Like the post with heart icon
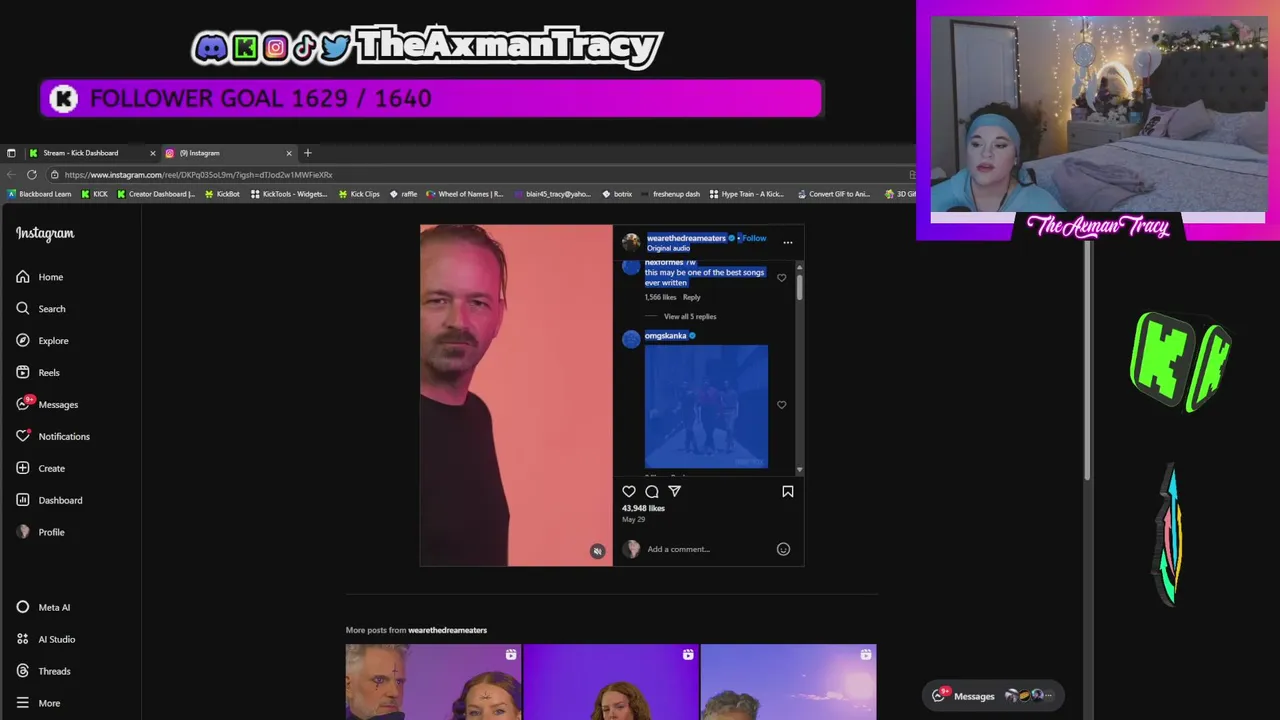 coord(629,491)
